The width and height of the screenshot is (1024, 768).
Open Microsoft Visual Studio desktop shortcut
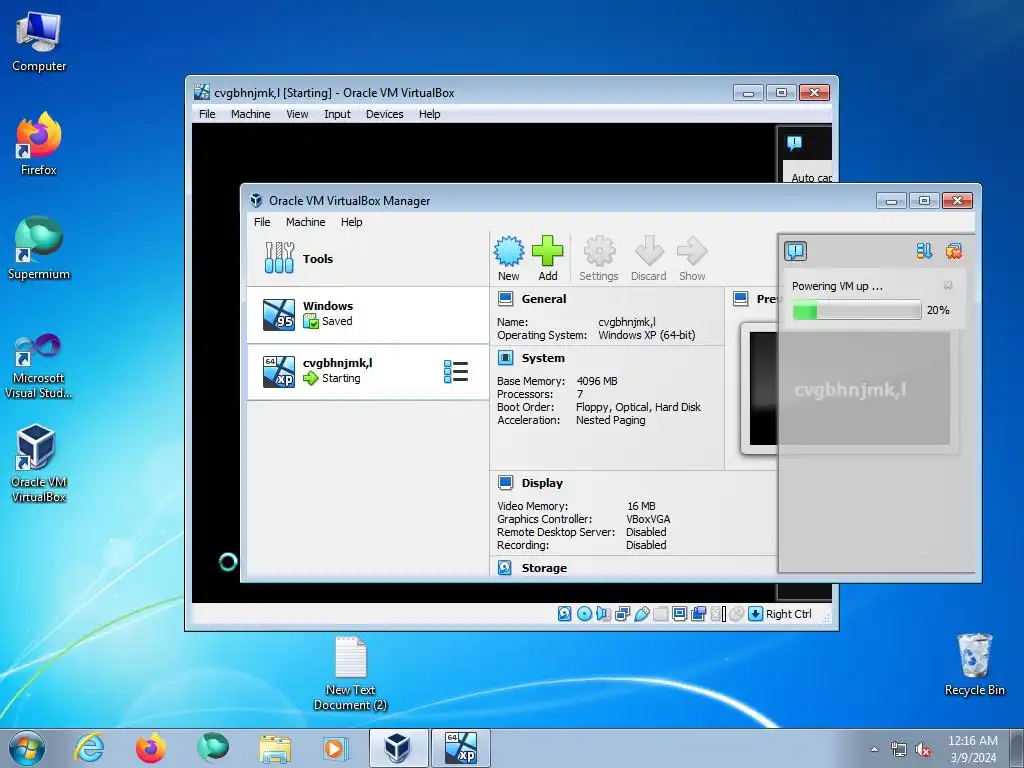(x=39, y=366)
